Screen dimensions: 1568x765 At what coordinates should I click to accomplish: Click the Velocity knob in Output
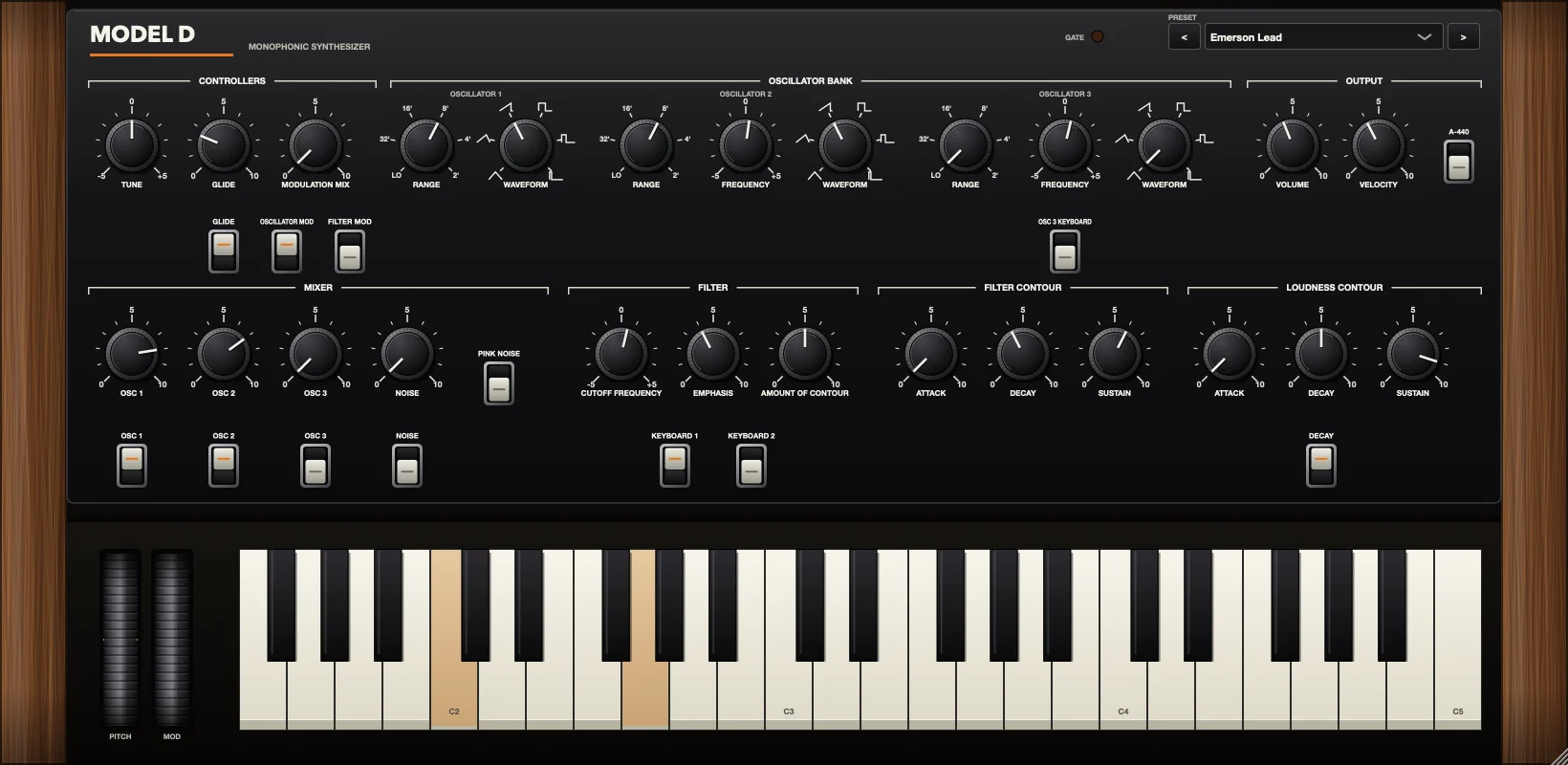pyautogui.click(x=1379, y=145)
